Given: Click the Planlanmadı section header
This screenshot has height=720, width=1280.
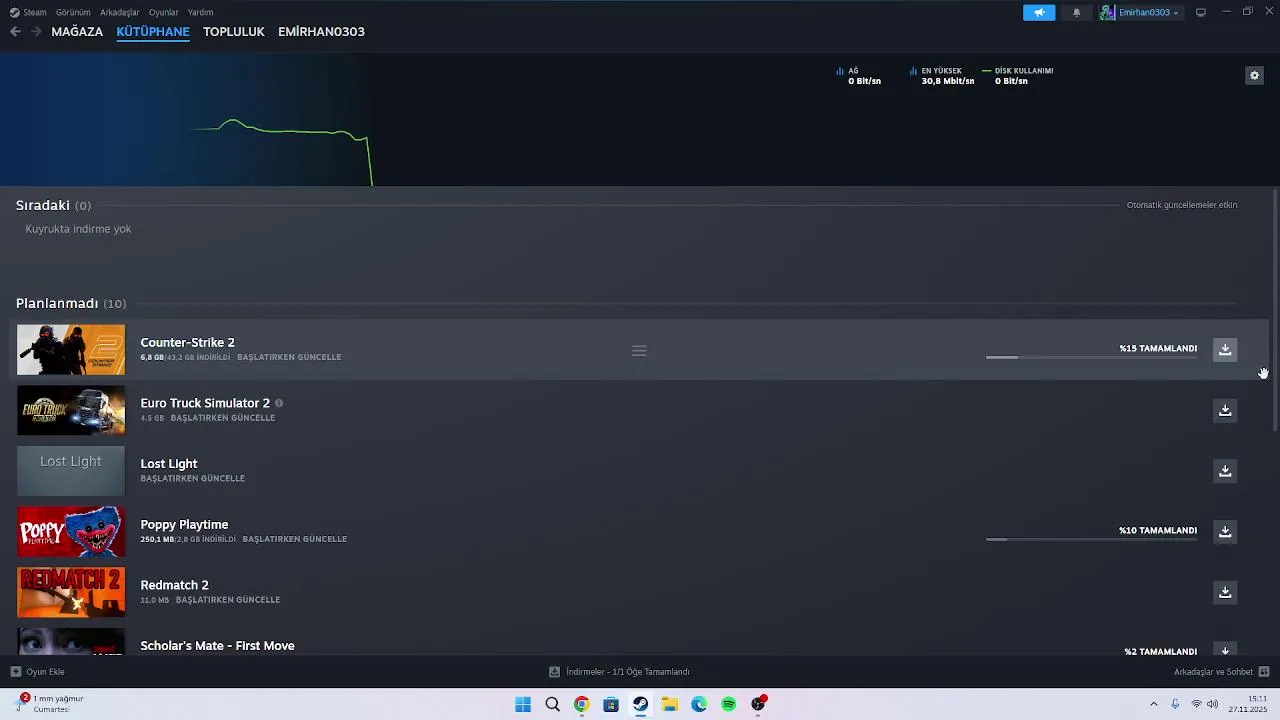Looking at the screenshot, I should pyautogui.click(x=71, y=303).
